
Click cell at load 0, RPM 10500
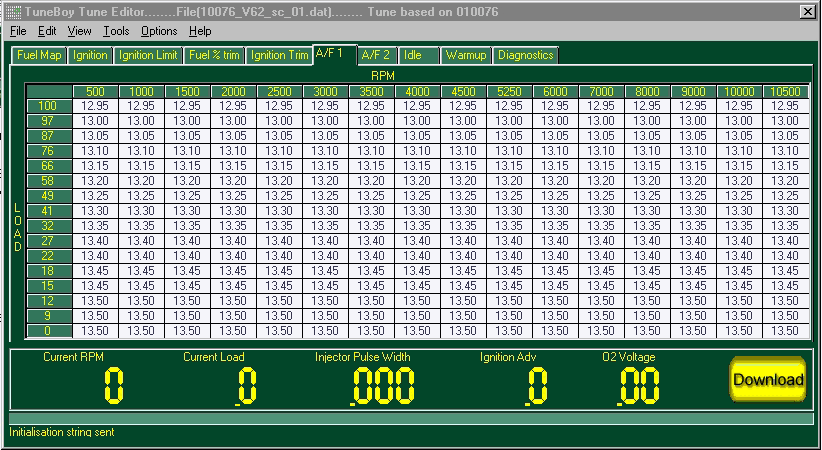point(786,331)
